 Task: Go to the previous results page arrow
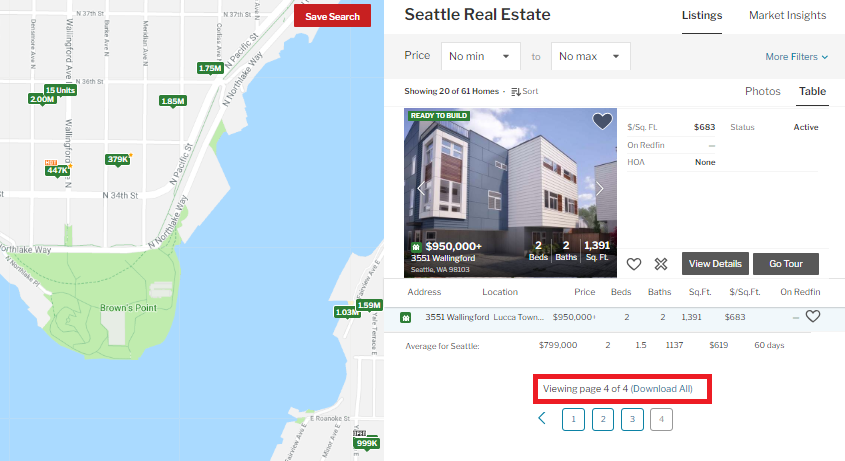pos(542,418)
